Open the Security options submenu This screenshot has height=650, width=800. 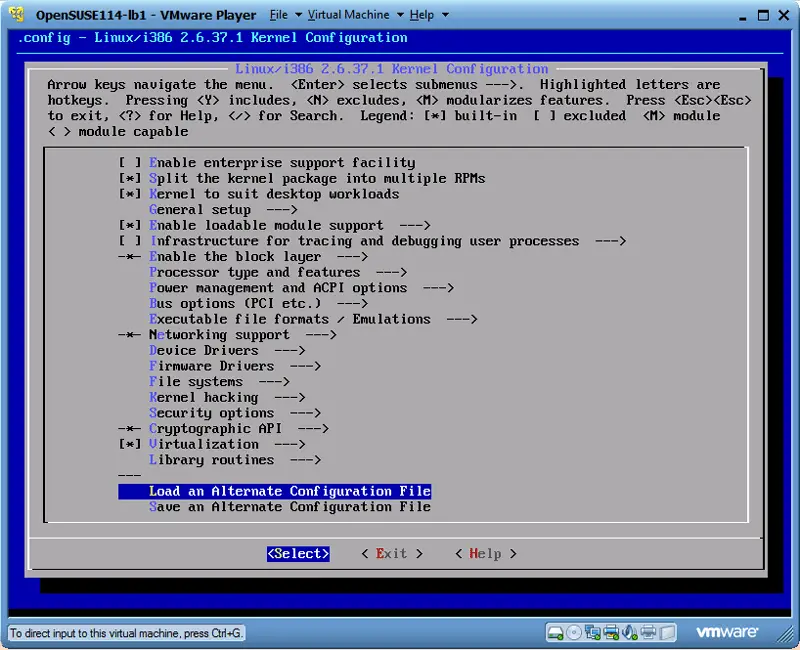235,413
